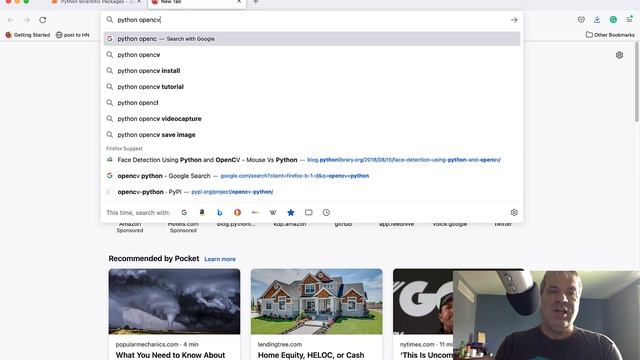
Task: Choose suggestion 'python opencv videocapture'
Action: pyautogui.click(x=312, y=119)
